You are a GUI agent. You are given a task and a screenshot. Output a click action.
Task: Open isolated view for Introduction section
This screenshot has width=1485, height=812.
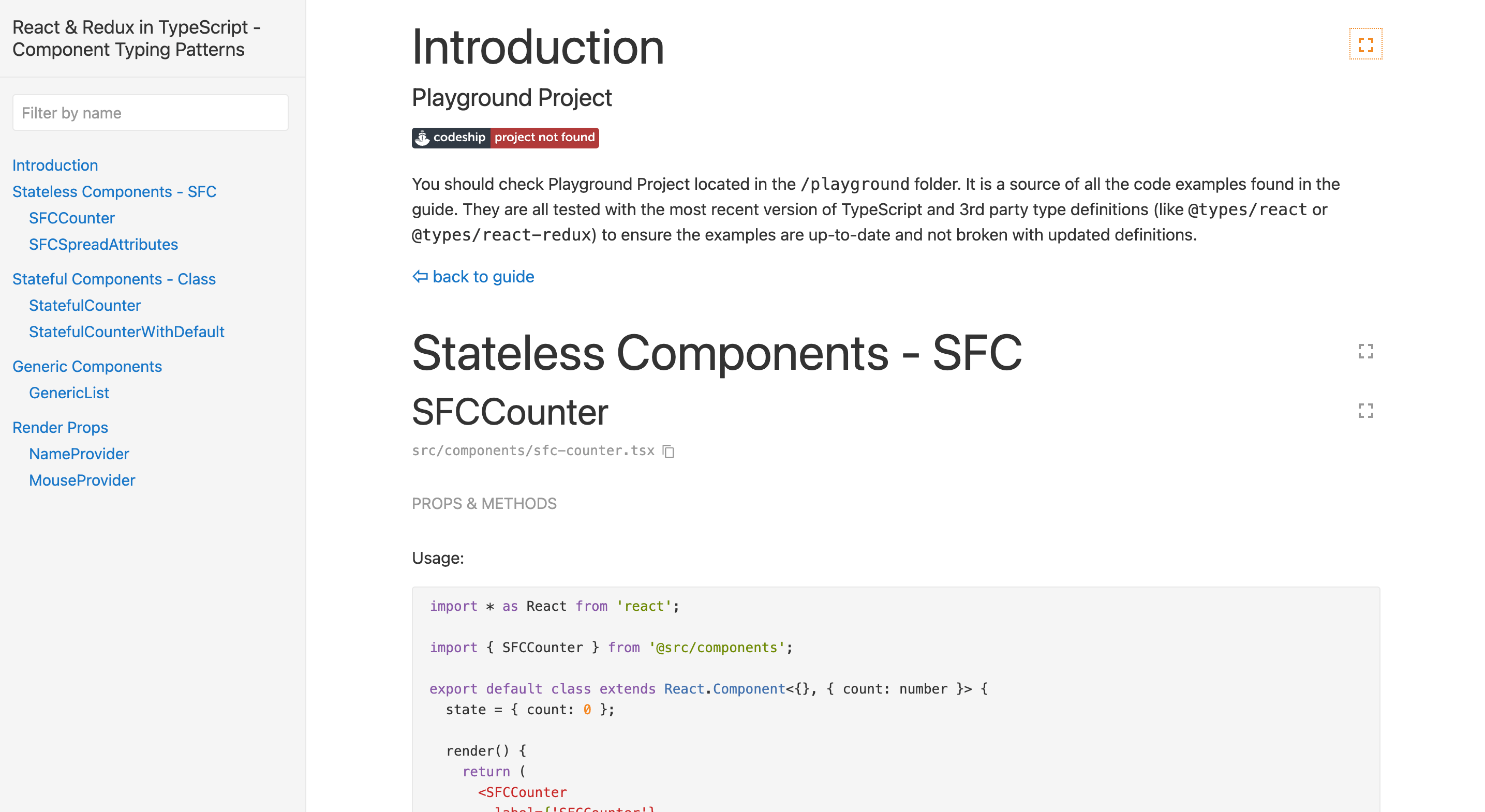pyautogui.click(x=1365, y=44)
